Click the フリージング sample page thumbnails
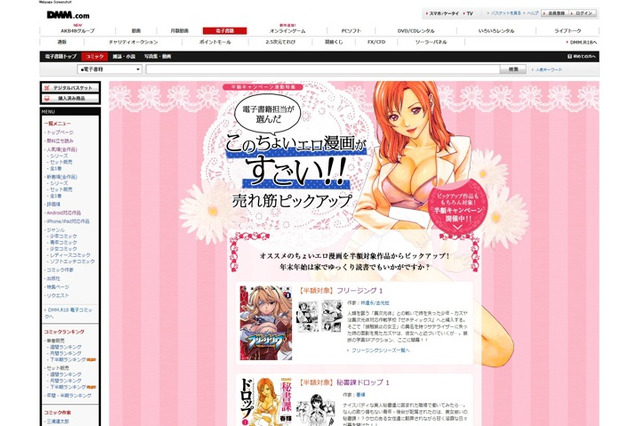The height and width of the screenshot is (426, 640). click(319, 315)
